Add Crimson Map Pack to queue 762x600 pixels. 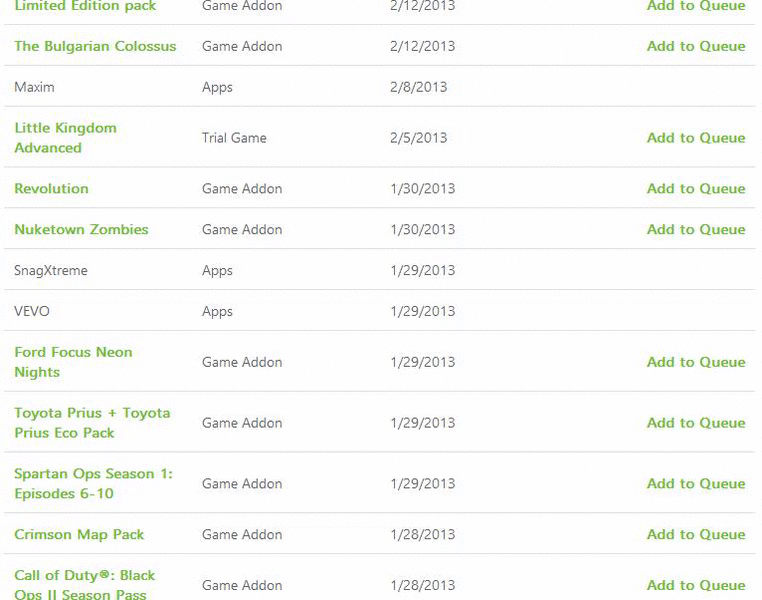pyautogui.click(x=695, y=534)
